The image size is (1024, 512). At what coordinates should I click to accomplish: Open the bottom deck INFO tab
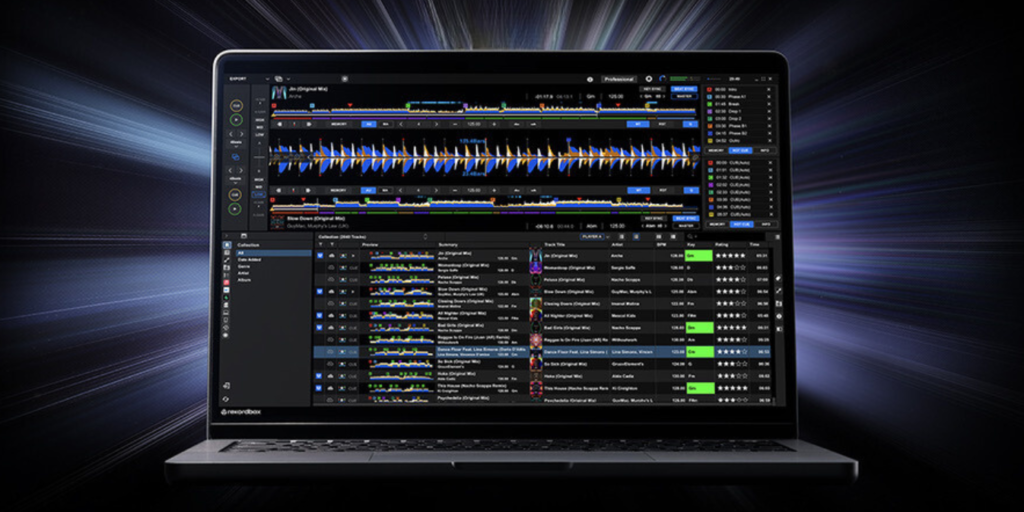(764, 224)
